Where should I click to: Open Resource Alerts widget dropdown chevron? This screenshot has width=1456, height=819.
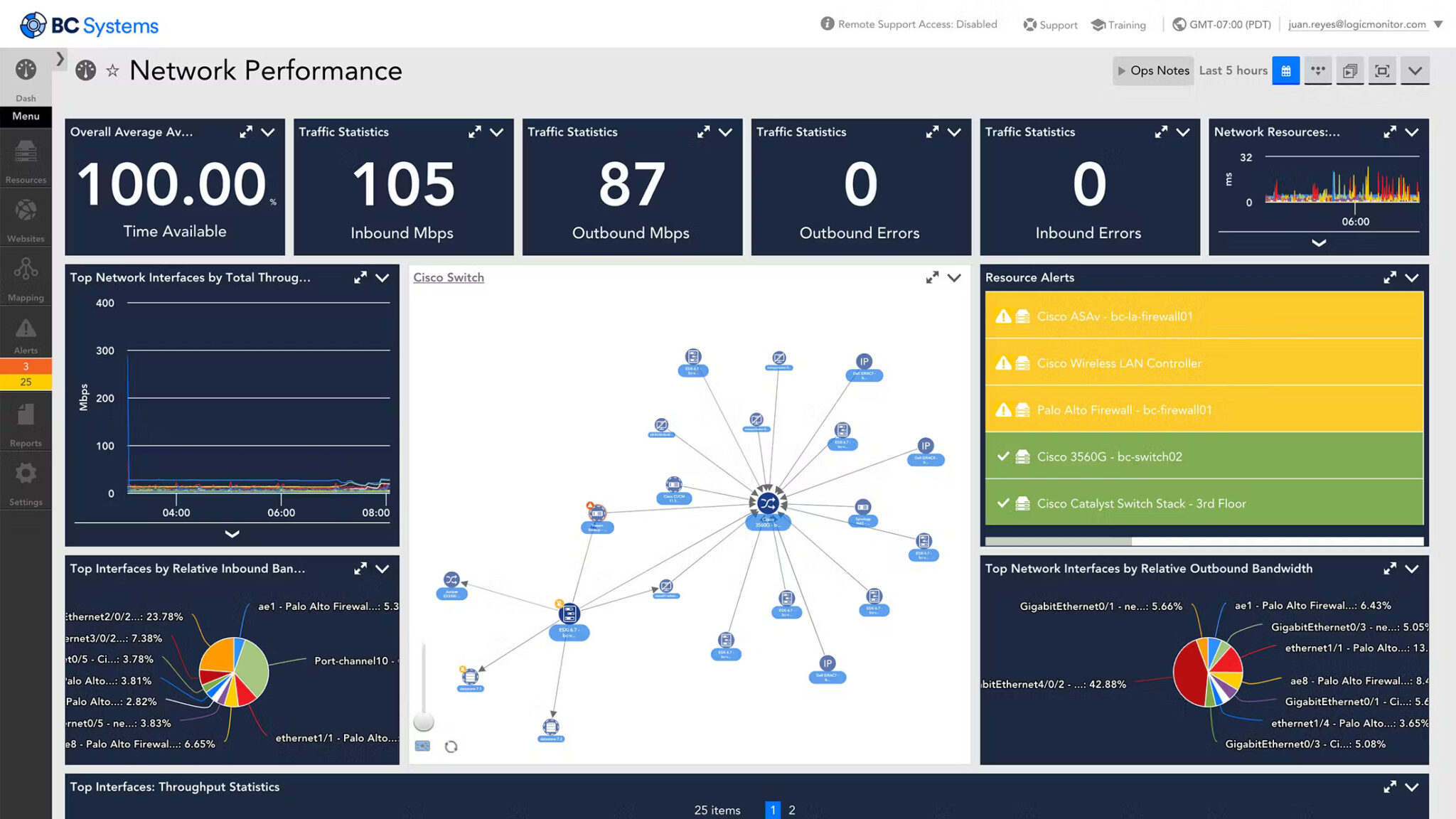(1412, 278)
